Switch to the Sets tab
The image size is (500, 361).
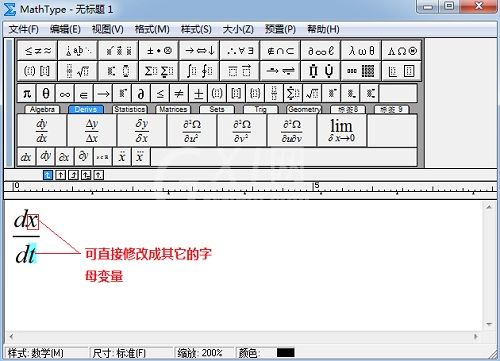[x=217, y=109]
